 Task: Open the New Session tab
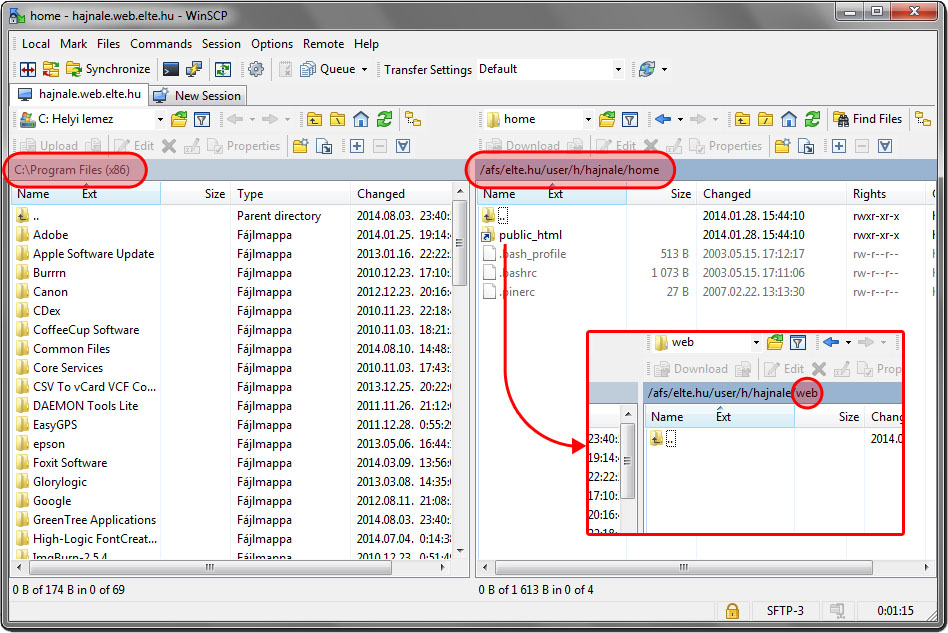(x=197, y=96)
